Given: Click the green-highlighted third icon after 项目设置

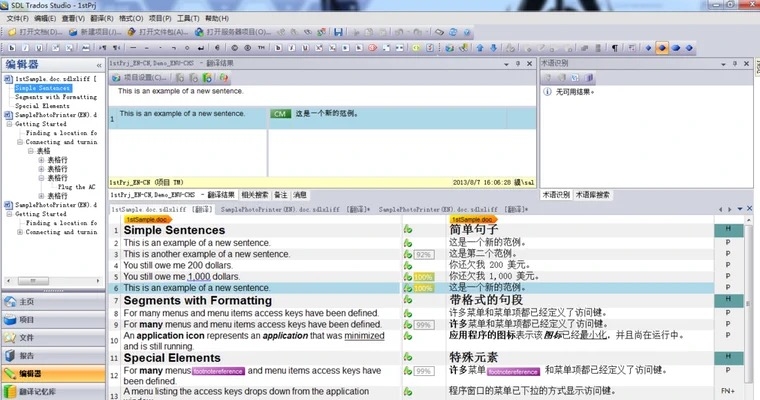Looking at the screenshot, I should click(x=207, y=78).
